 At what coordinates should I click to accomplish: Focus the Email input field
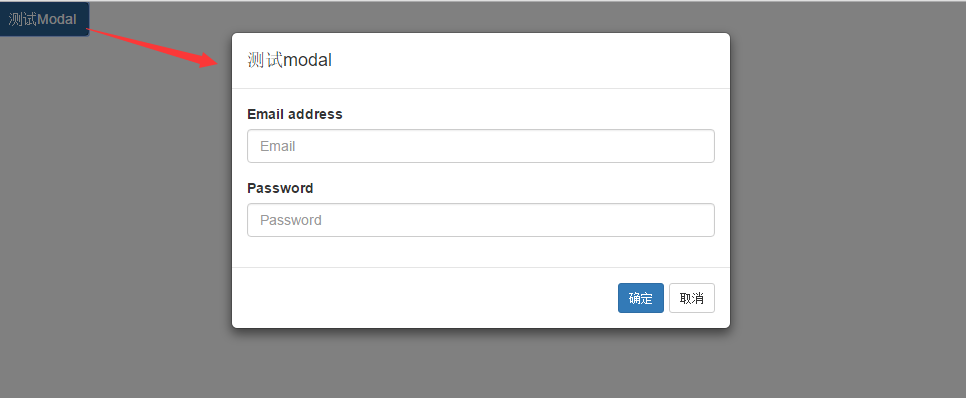tap(481, 146)
